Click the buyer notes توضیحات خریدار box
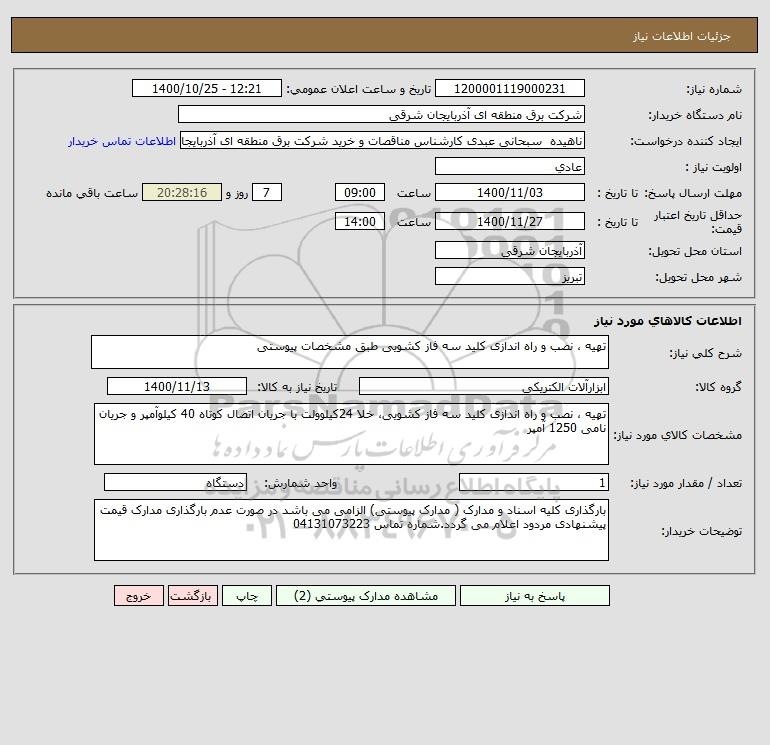 tap(351, 530)
